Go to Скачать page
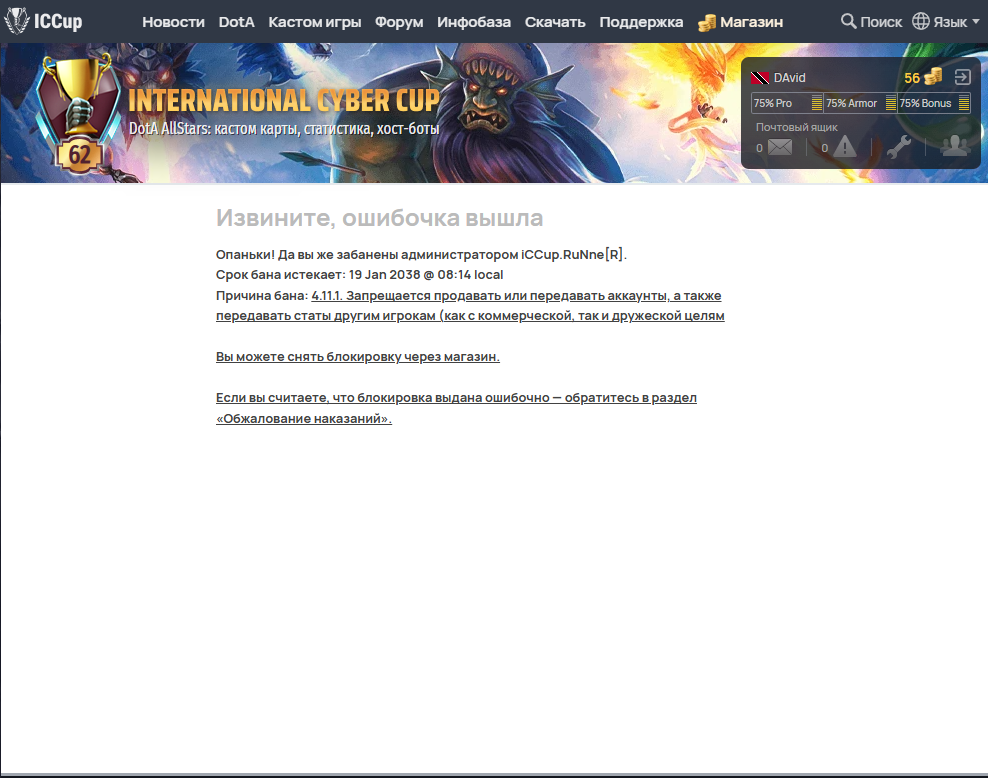The image size is (988, 778). tap(555, 22)
